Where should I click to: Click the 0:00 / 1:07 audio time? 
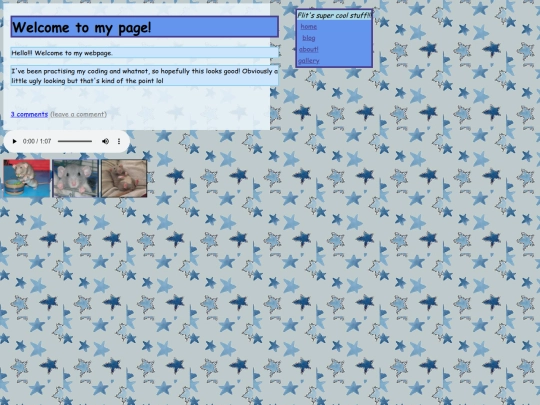coord(37,141)
